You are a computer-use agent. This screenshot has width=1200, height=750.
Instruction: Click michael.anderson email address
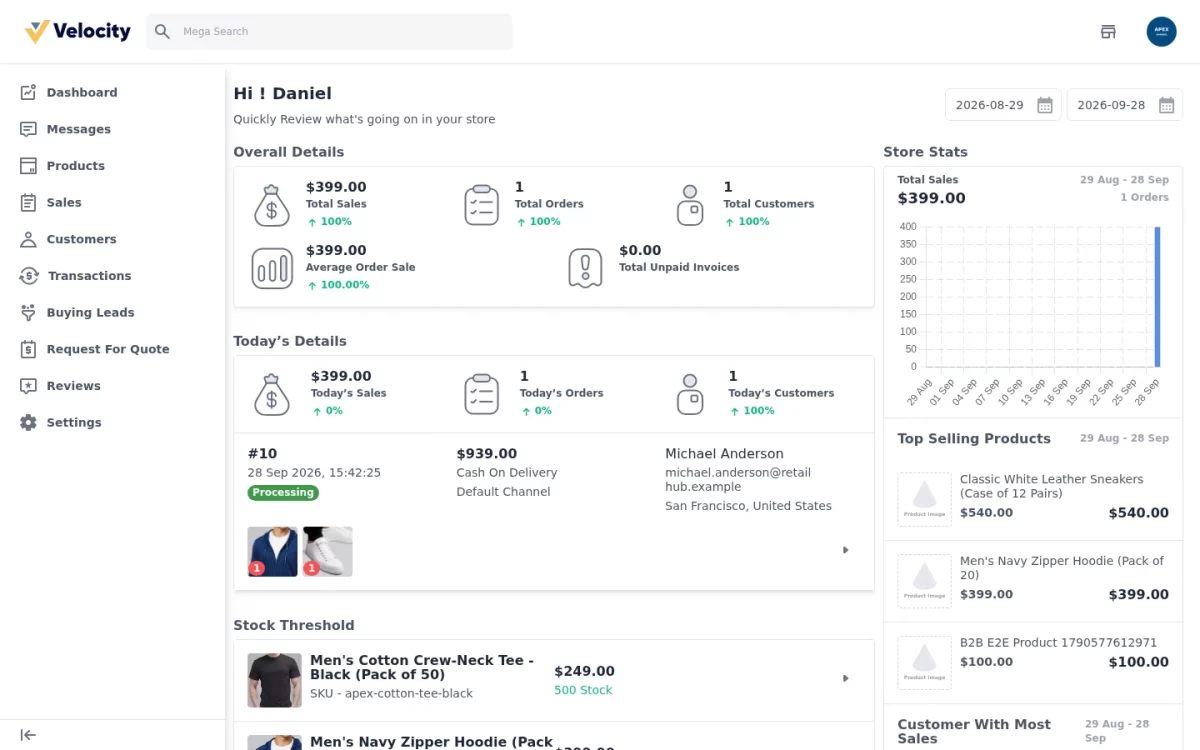[738, 480]
